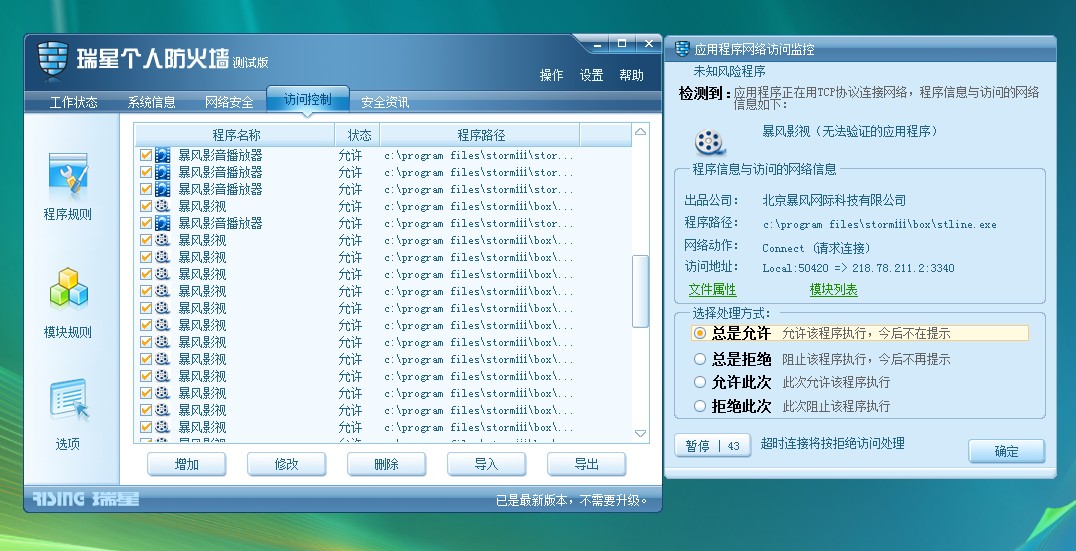The width and height of the screenshot is (1076, 551).
Task: Click the company name 北京暴风网际科技有限公司
Action: (x=834, y=200)
